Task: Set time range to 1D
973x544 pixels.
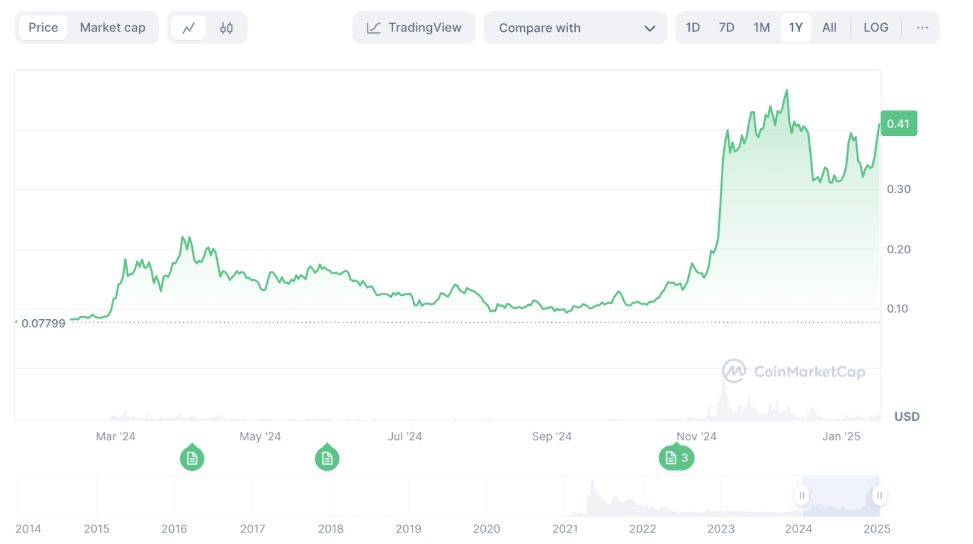Action: coord(693,28)
